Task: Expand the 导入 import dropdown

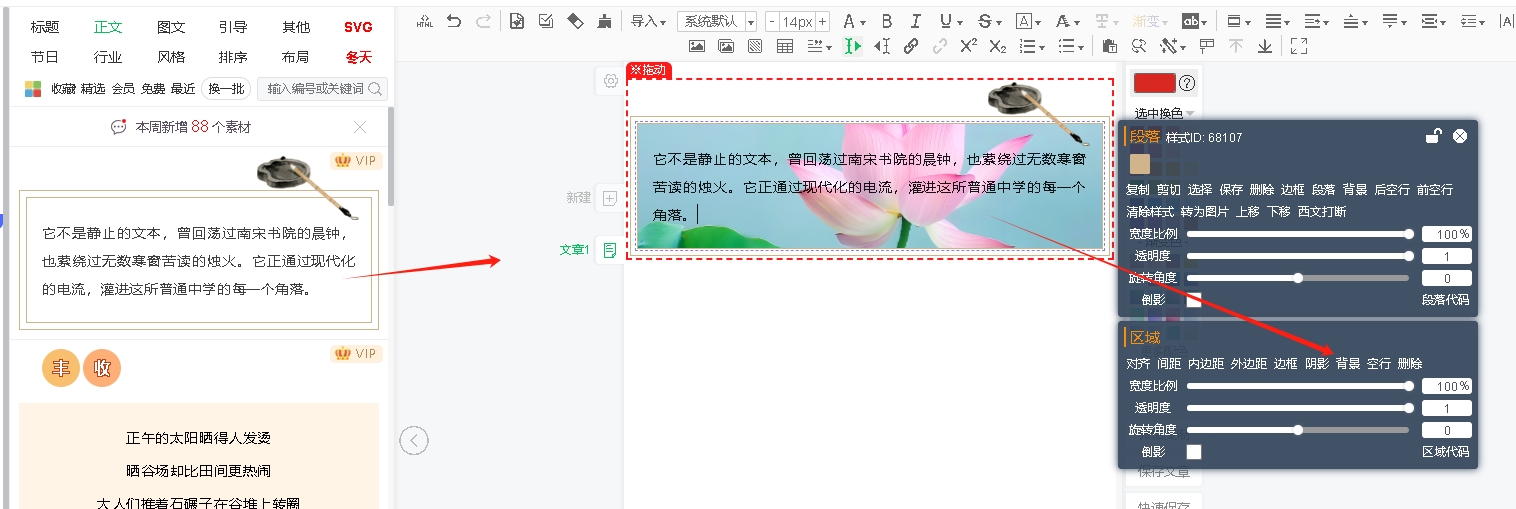Action: 648,22
